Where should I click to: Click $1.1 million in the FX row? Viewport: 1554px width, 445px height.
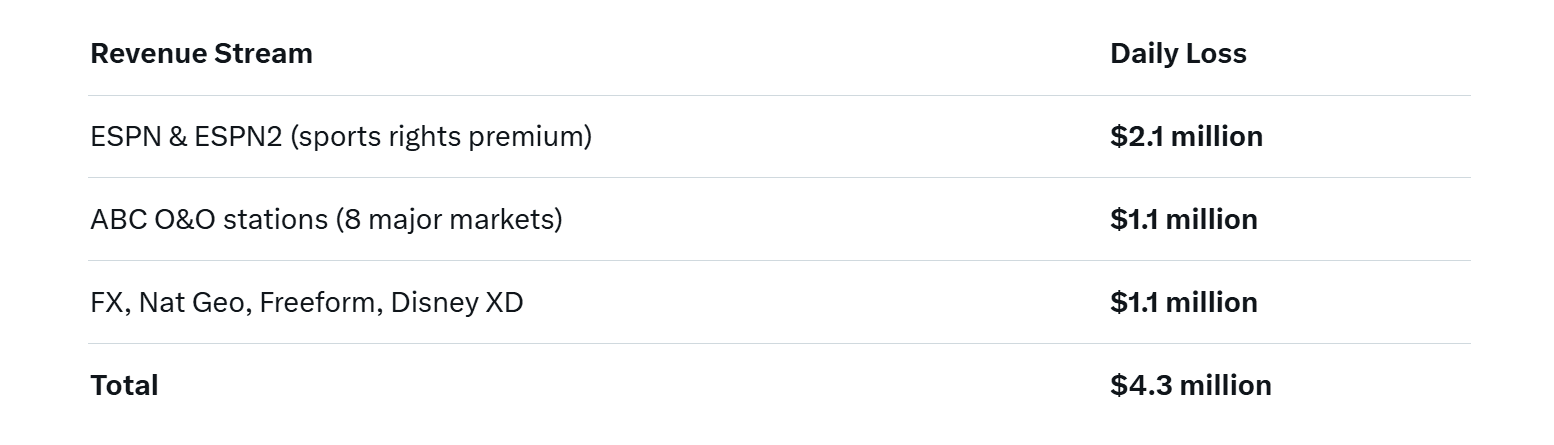[x=1183, y=302]
